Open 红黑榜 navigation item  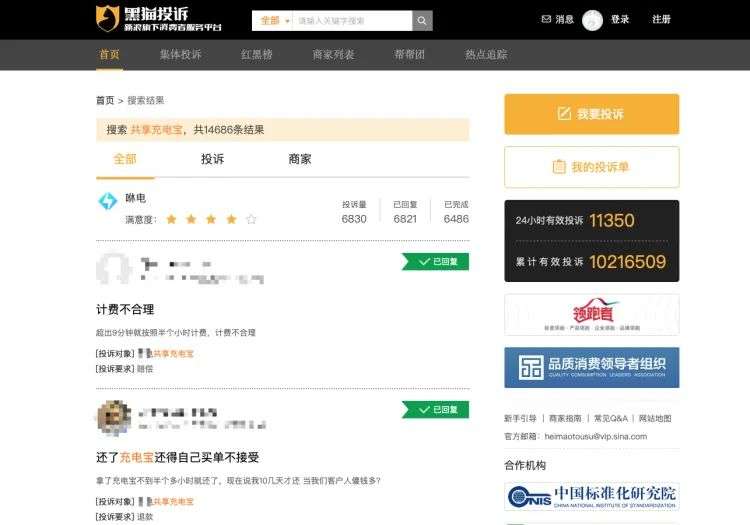257,55
